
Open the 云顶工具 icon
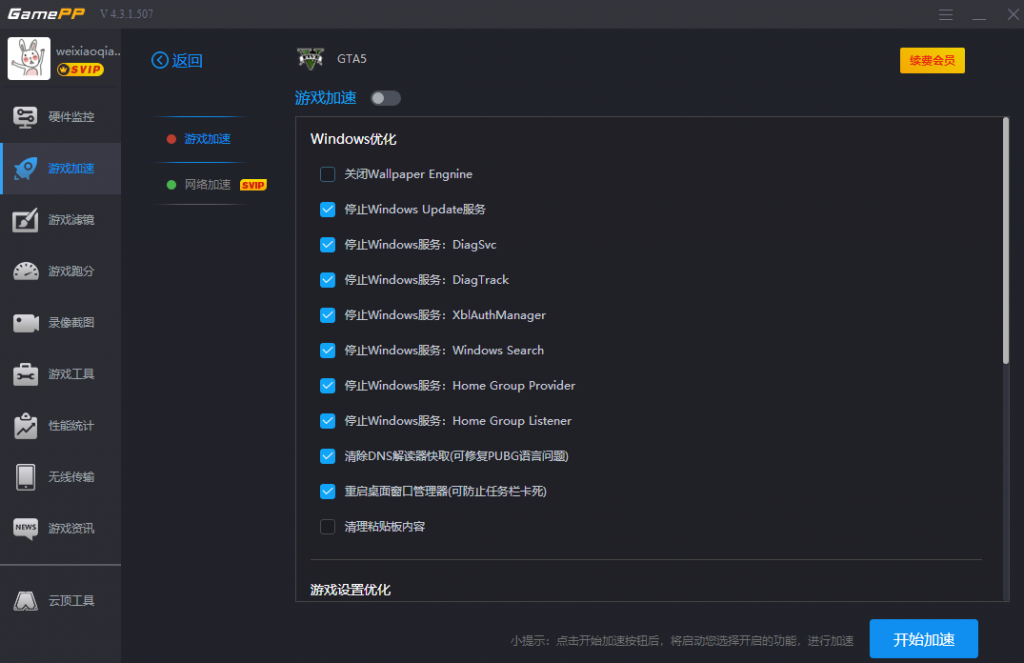pyautogui.click(x=25, y=601)
